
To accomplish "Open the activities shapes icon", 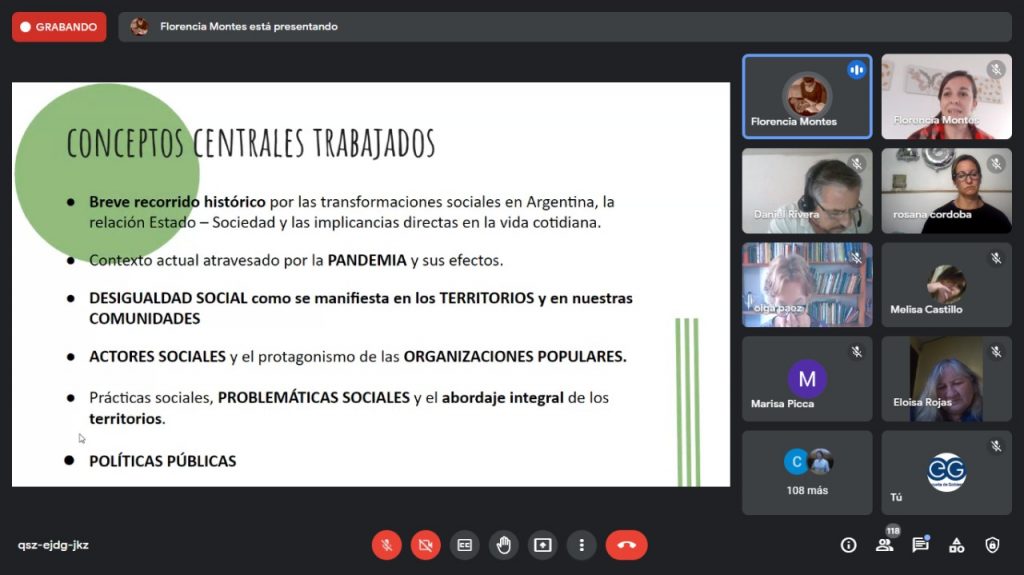I will (x=956, y=545).
